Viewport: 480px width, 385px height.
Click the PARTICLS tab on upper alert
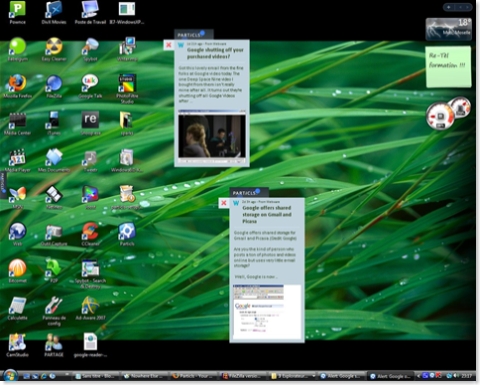click(x=193, y=35)
